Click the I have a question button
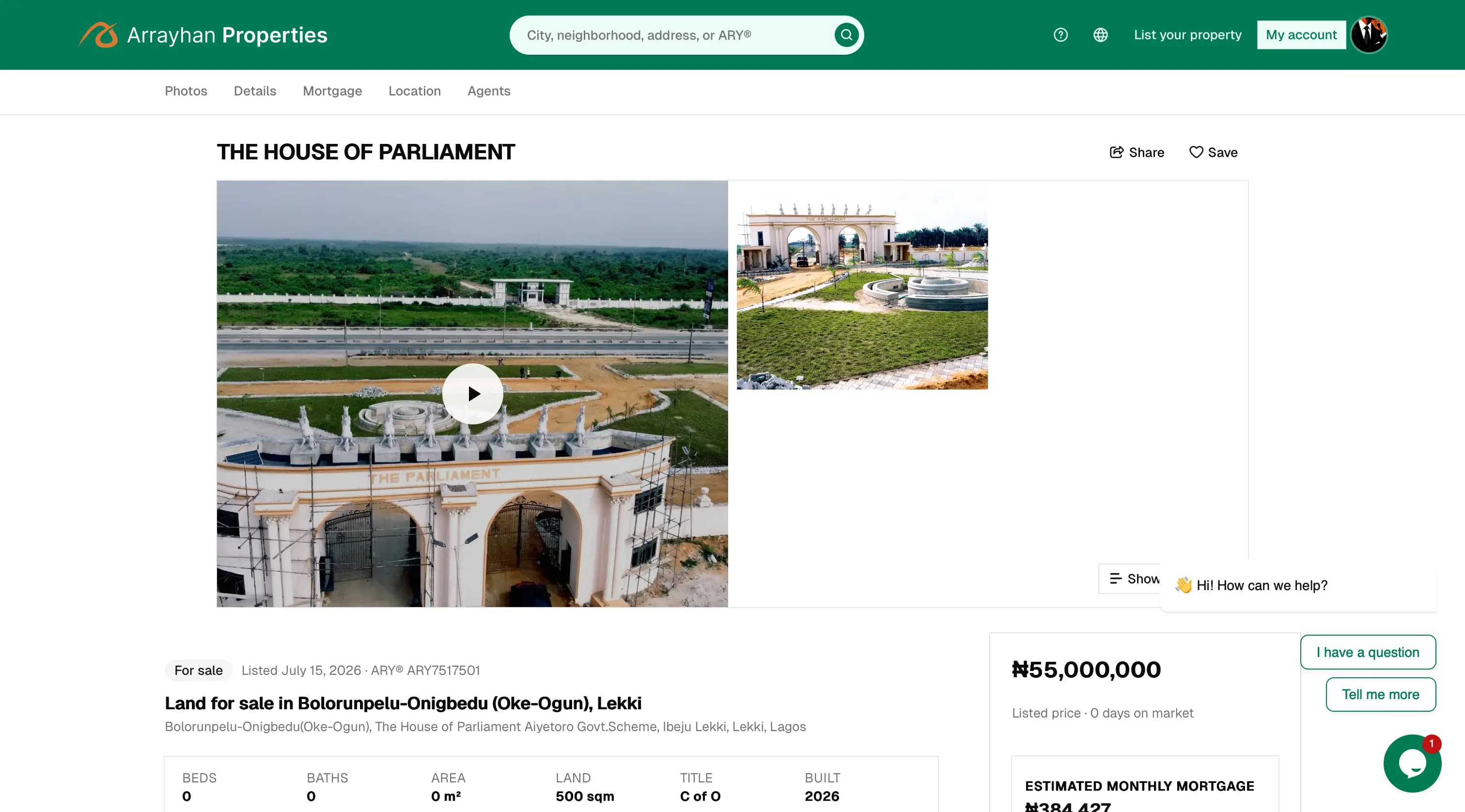 (1368, 652)
